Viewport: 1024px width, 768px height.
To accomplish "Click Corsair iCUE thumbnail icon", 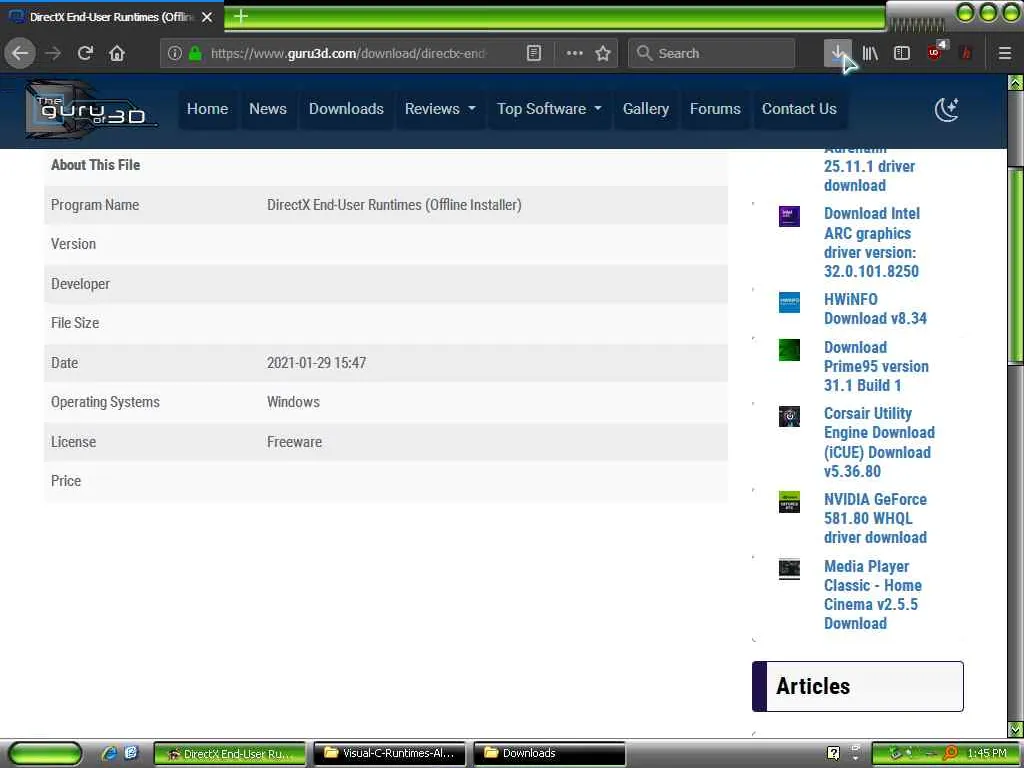I will [x=789, y=416].
